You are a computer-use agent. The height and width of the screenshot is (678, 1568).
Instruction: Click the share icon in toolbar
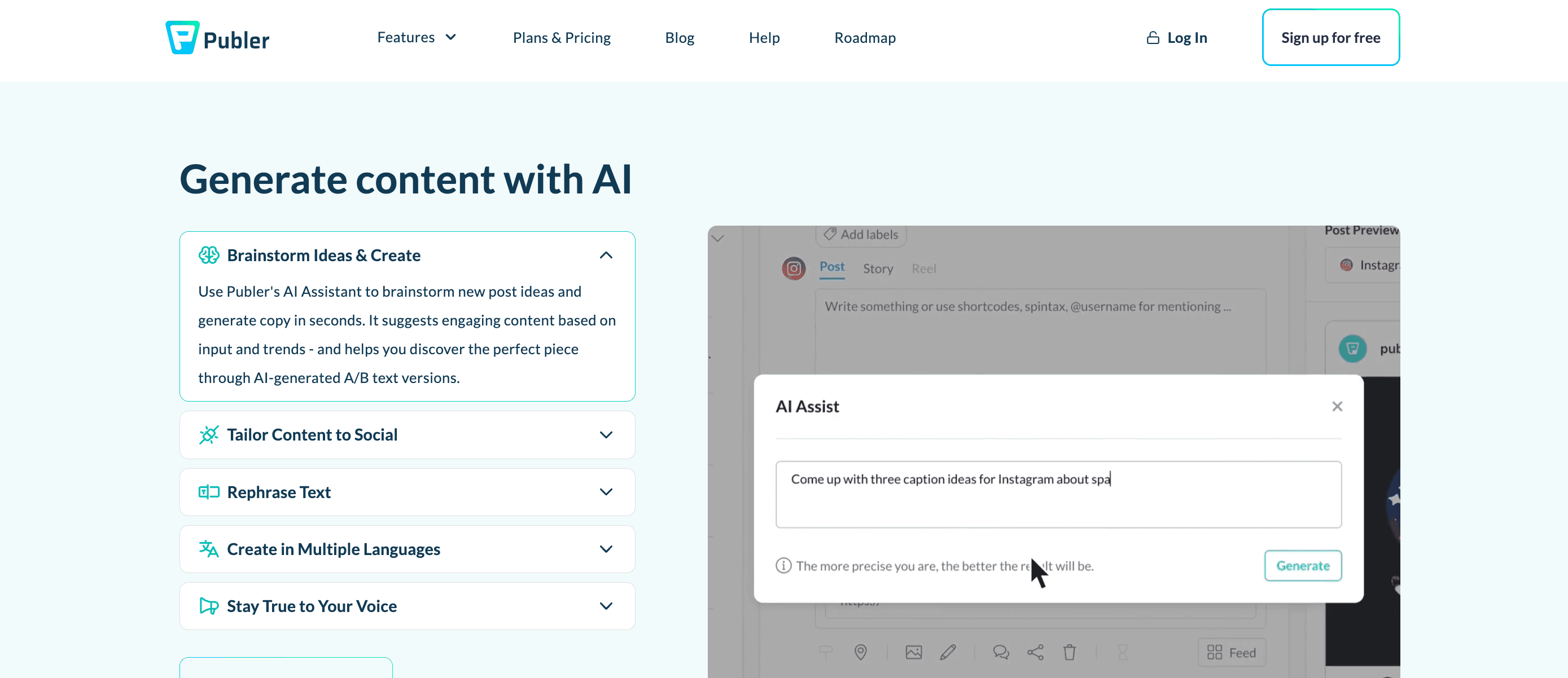[1035, 653]
